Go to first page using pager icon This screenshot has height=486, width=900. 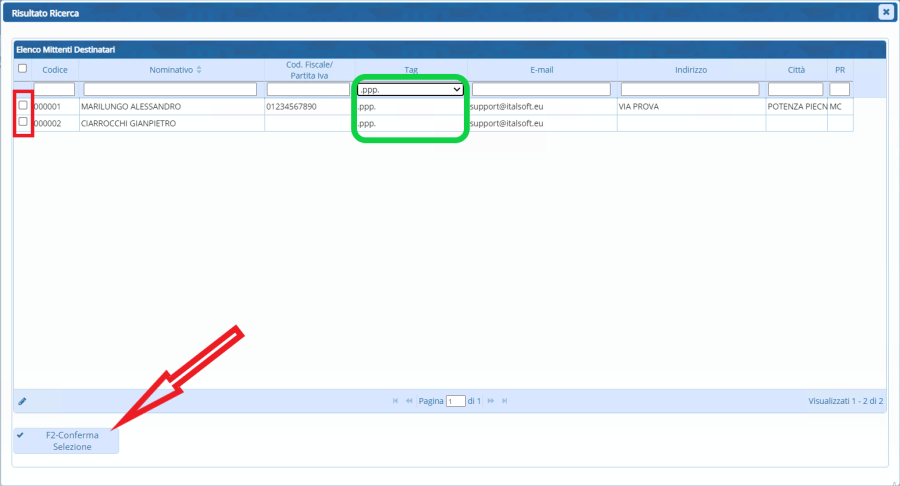point(396,401)
